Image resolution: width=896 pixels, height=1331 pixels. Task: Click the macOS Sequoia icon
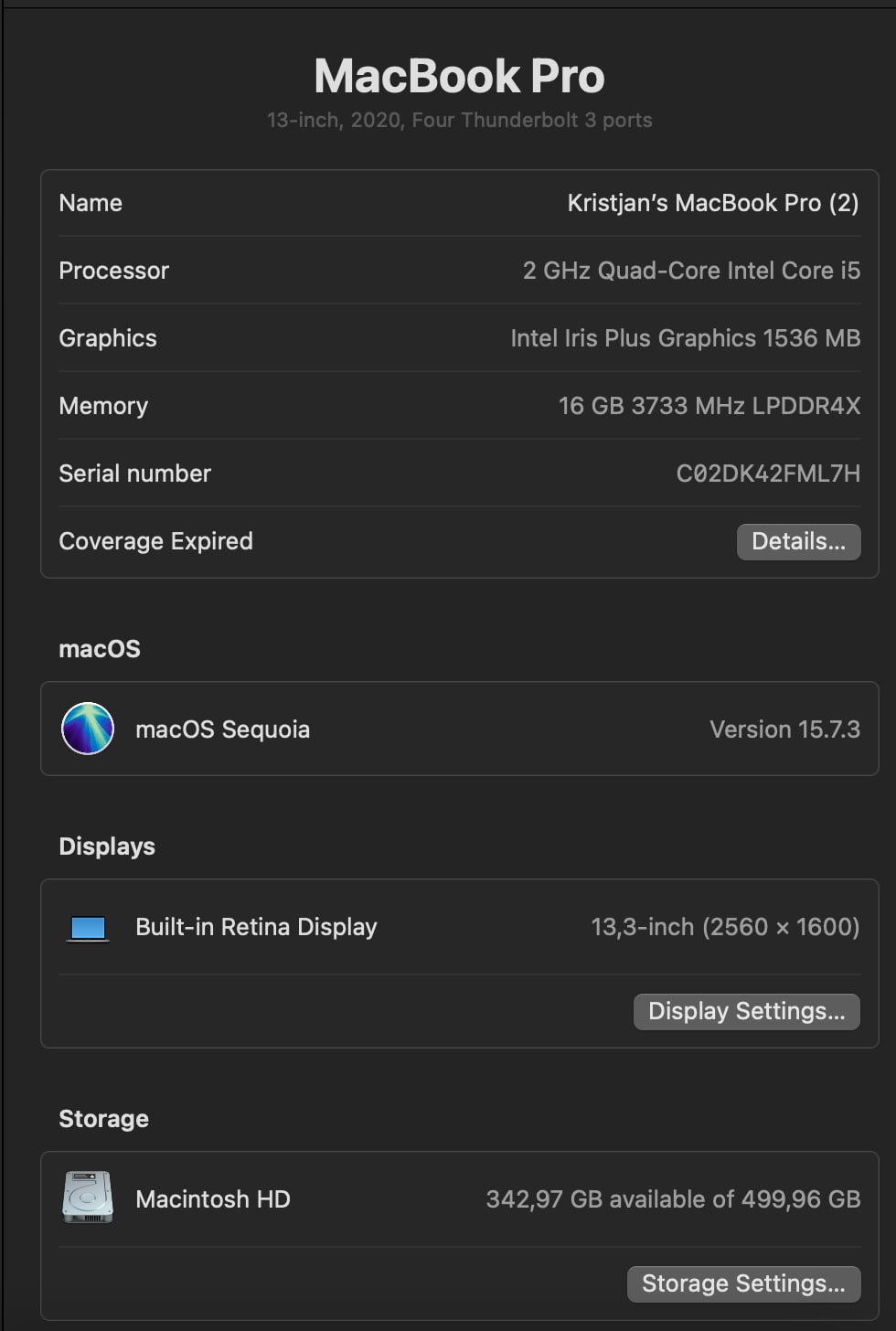(88, 729)
